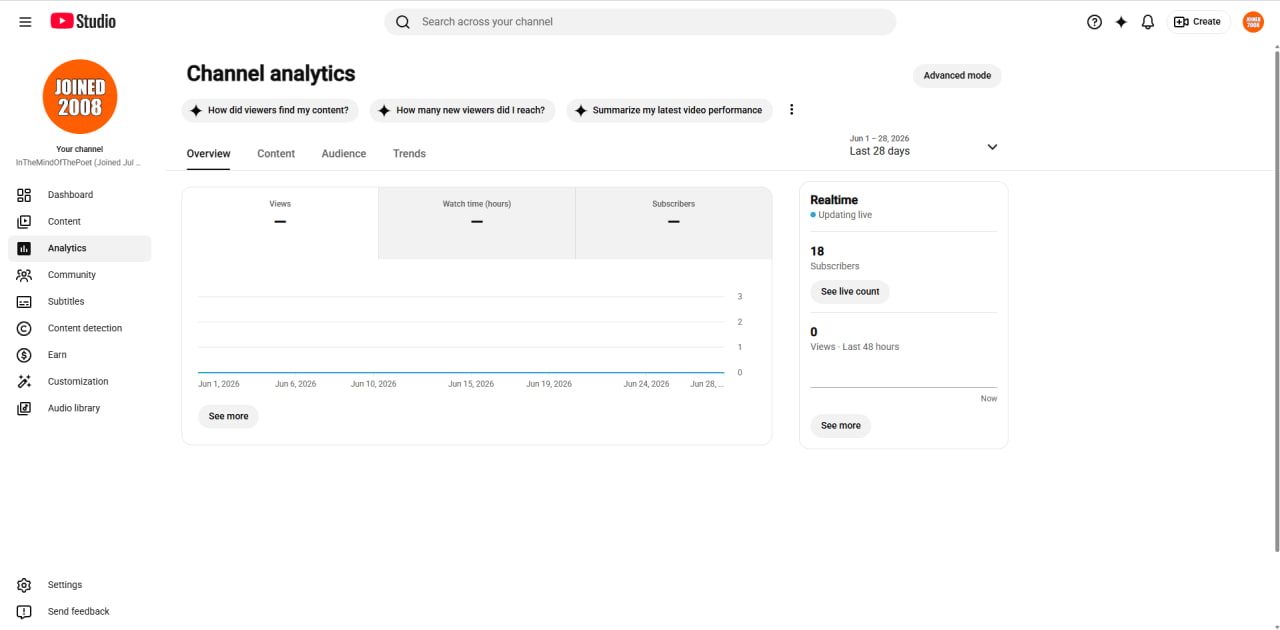The image size is (1280, 630).
Task: Click the Content detection copyright icon
Action: tap(24, 328)
